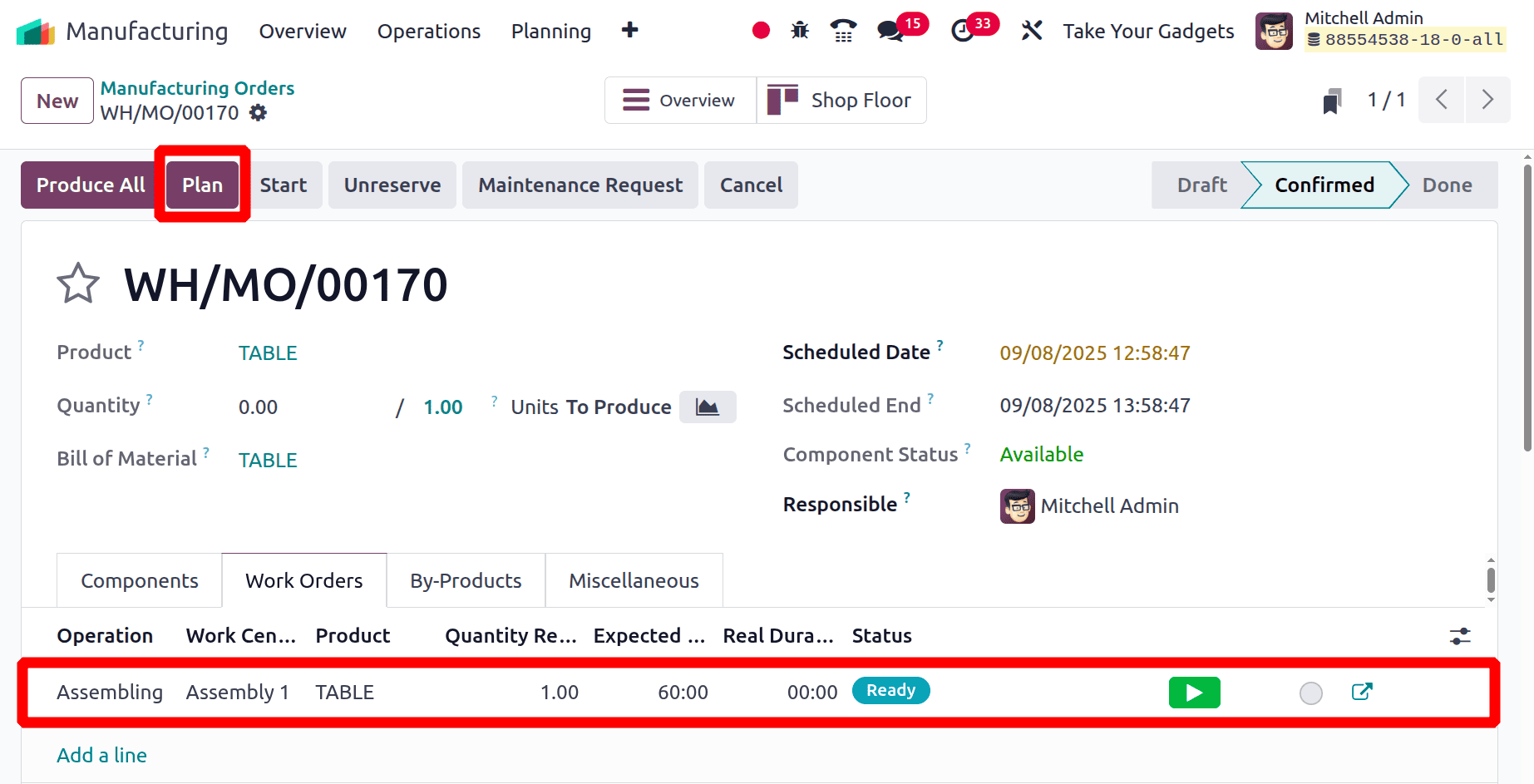Click the Assembly 1 work center cell
Image resolution: width=1534 pixels, height=784 pixels.
coord(238,692)
